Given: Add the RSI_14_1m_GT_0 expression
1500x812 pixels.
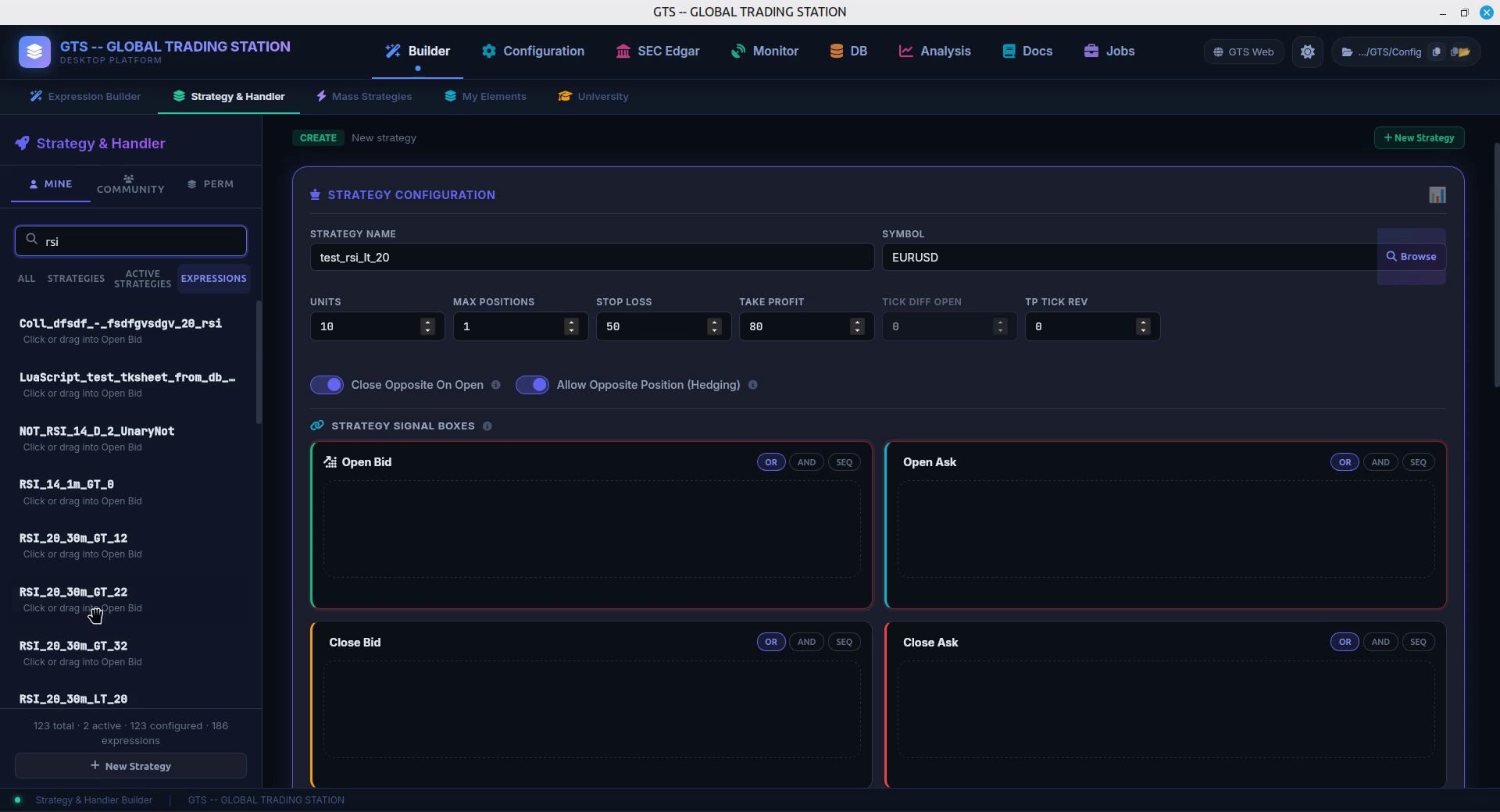Looking at the screenshot, I should click(x=130, y=492).
